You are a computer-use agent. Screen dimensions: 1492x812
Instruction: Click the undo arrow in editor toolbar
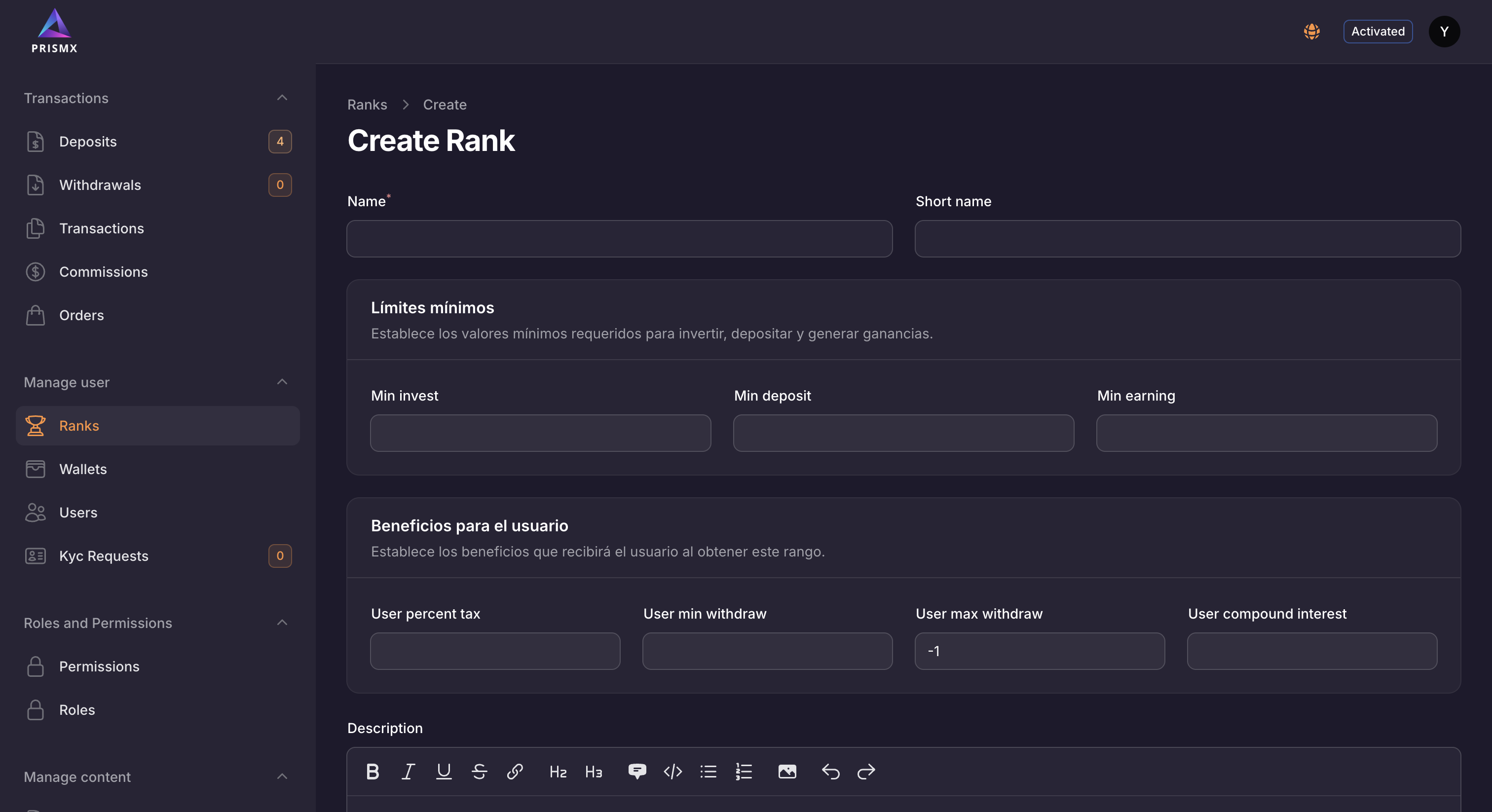(830, 772)
